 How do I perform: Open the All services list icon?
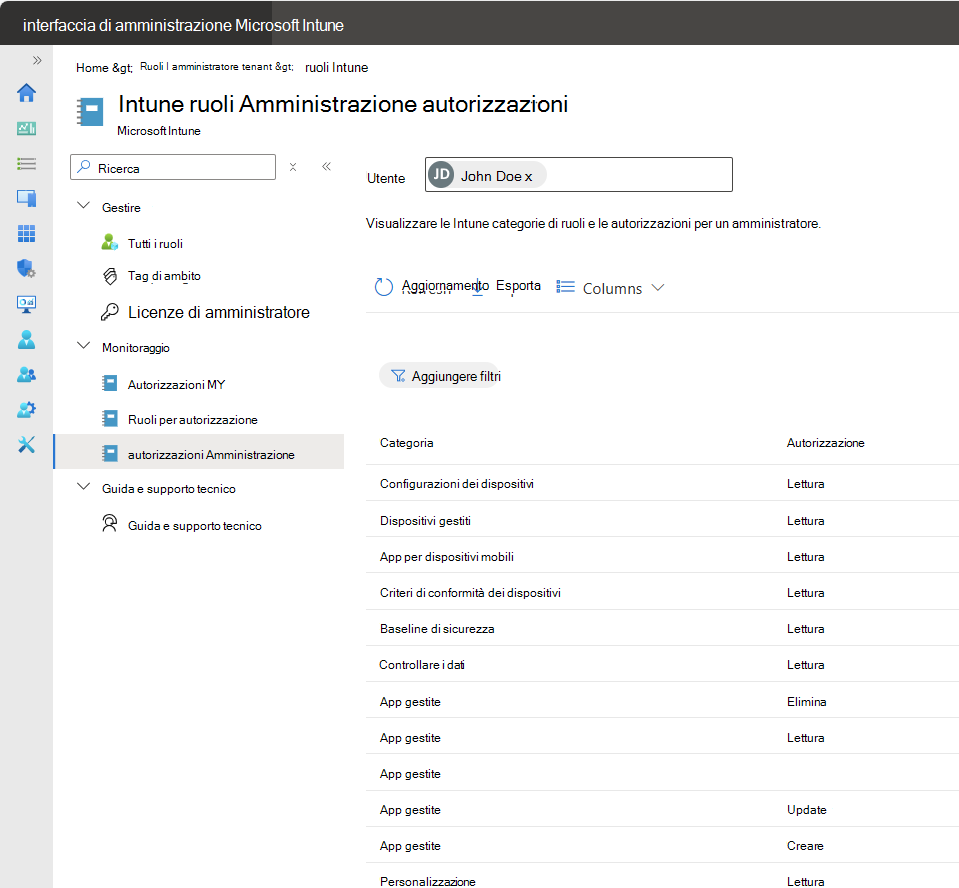26,163
